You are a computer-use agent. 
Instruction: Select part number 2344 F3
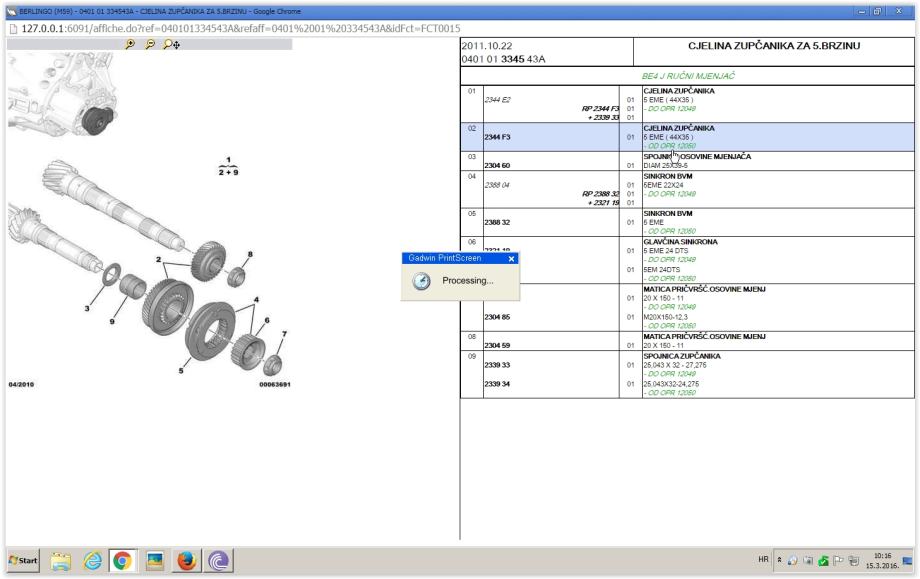[x=497, y=137]
